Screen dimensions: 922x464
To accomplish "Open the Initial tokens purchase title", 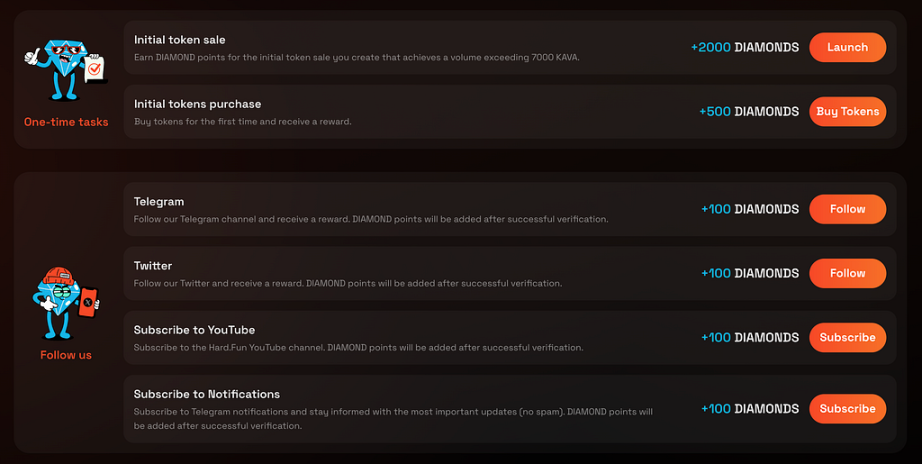I will pos(198,104).
